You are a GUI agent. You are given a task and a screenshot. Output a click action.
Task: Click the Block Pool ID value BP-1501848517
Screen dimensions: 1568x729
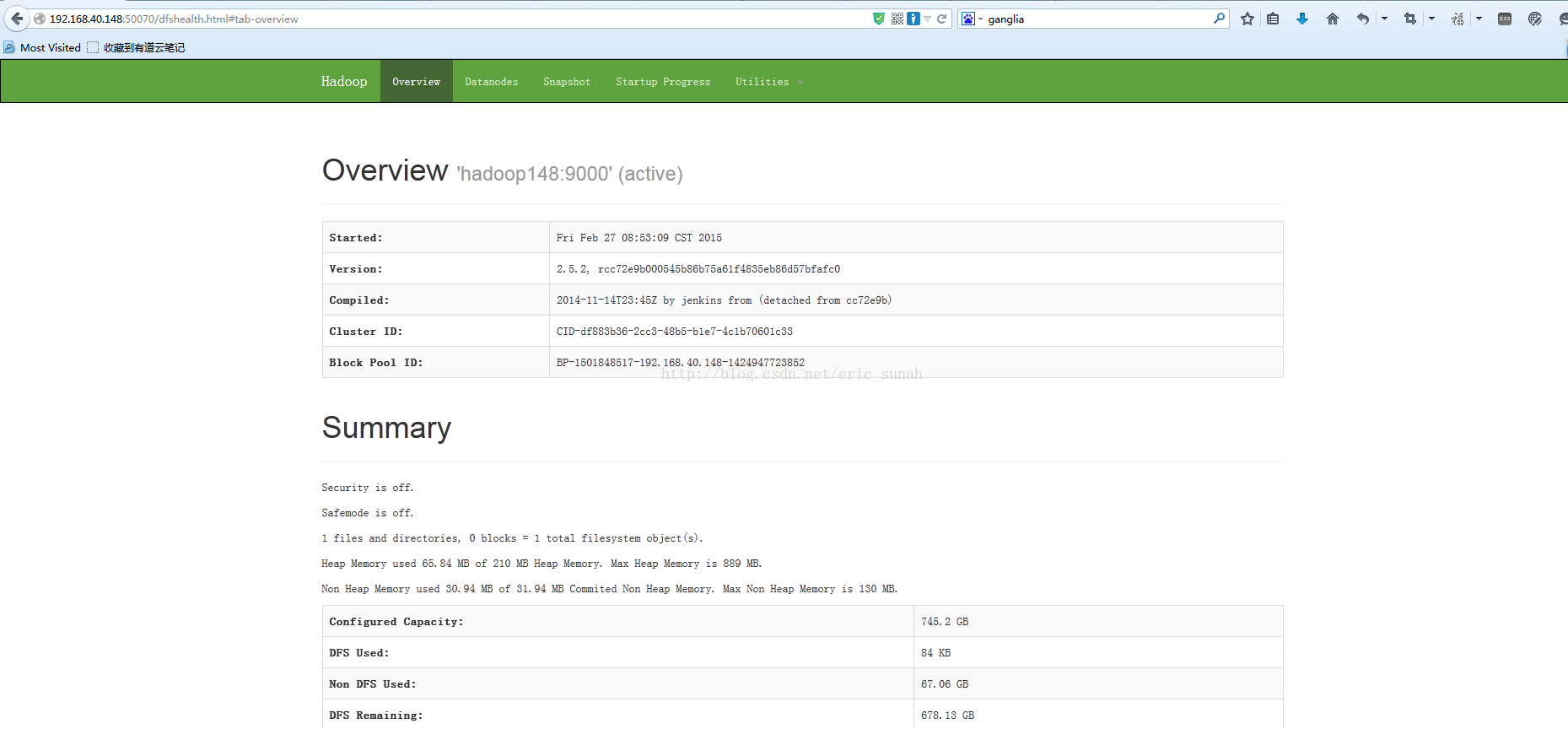(x=681, y=363)
